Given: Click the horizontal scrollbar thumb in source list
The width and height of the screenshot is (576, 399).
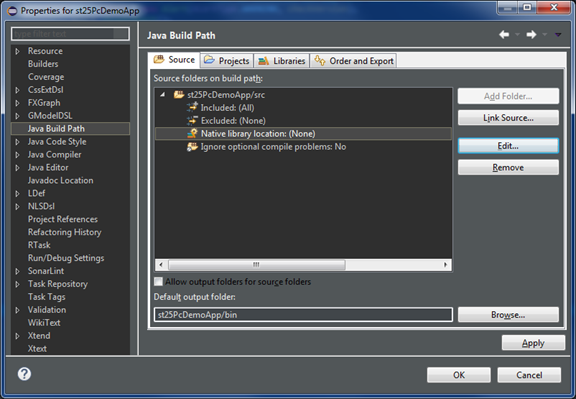Looking at the screenshot, I should coord(256,265).
